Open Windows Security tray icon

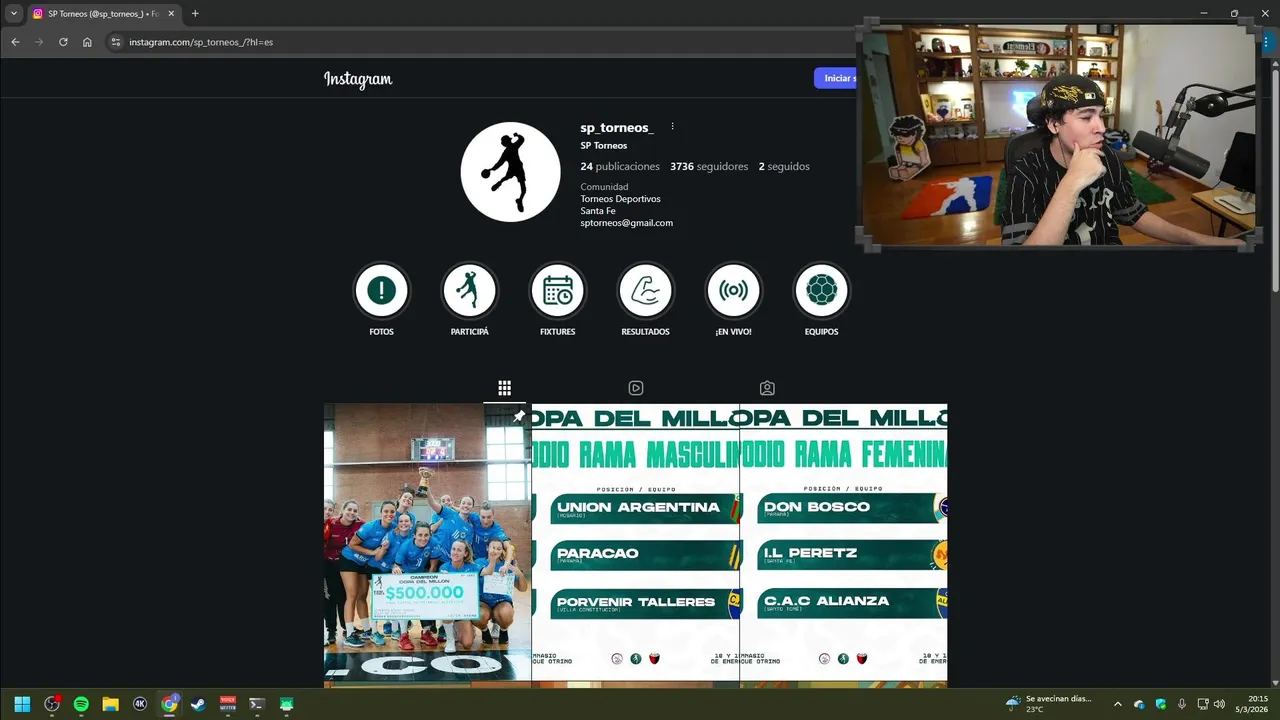point(1161,704)
